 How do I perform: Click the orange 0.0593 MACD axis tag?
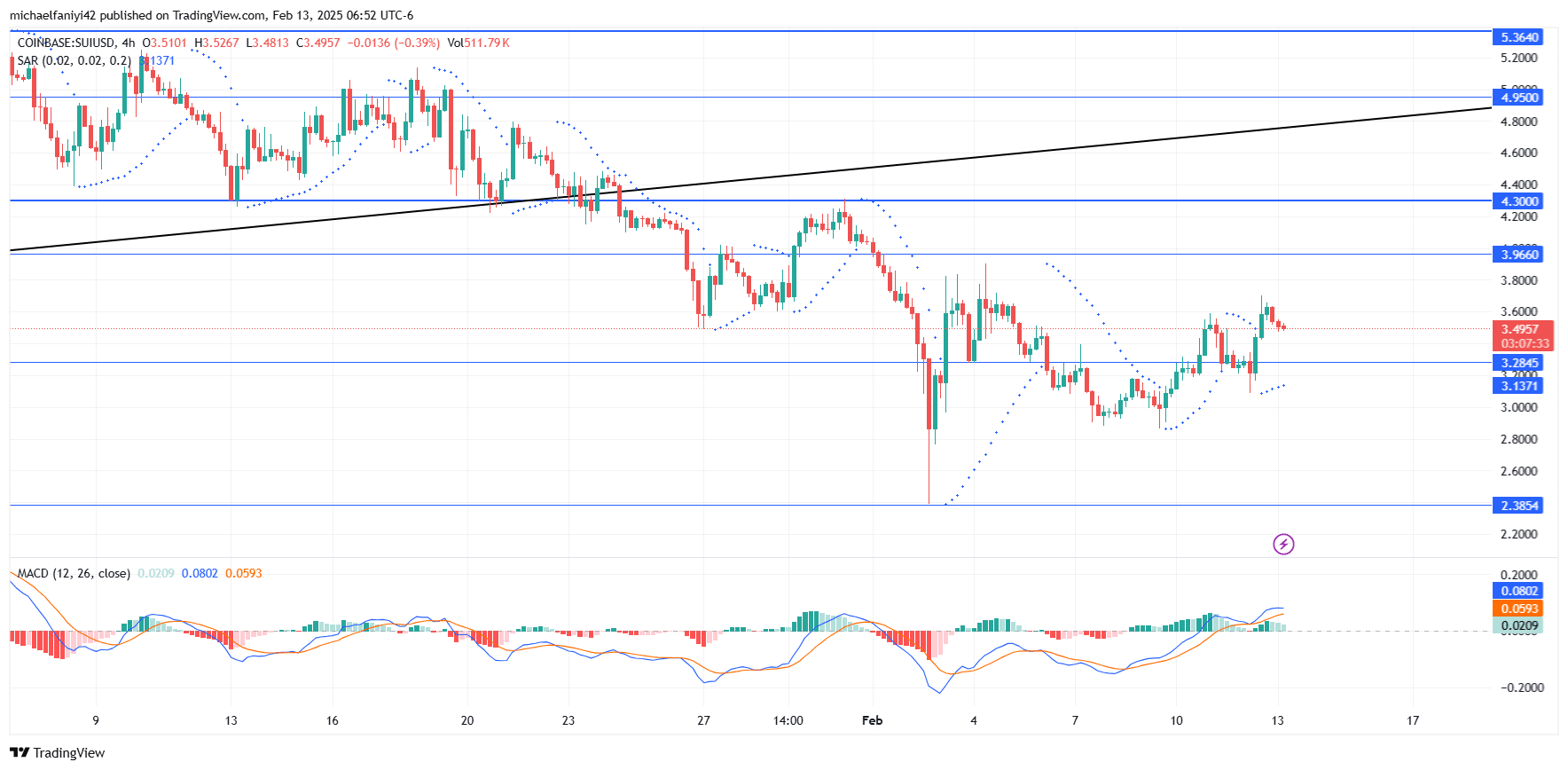1518,609
